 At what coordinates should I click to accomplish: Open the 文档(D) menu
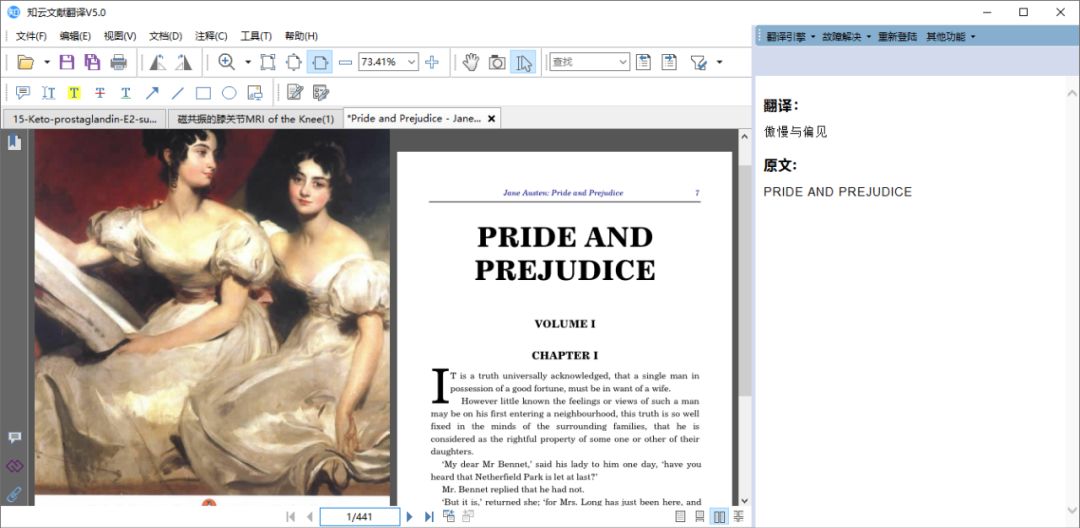pyautogui.click(x=165, y=36)
